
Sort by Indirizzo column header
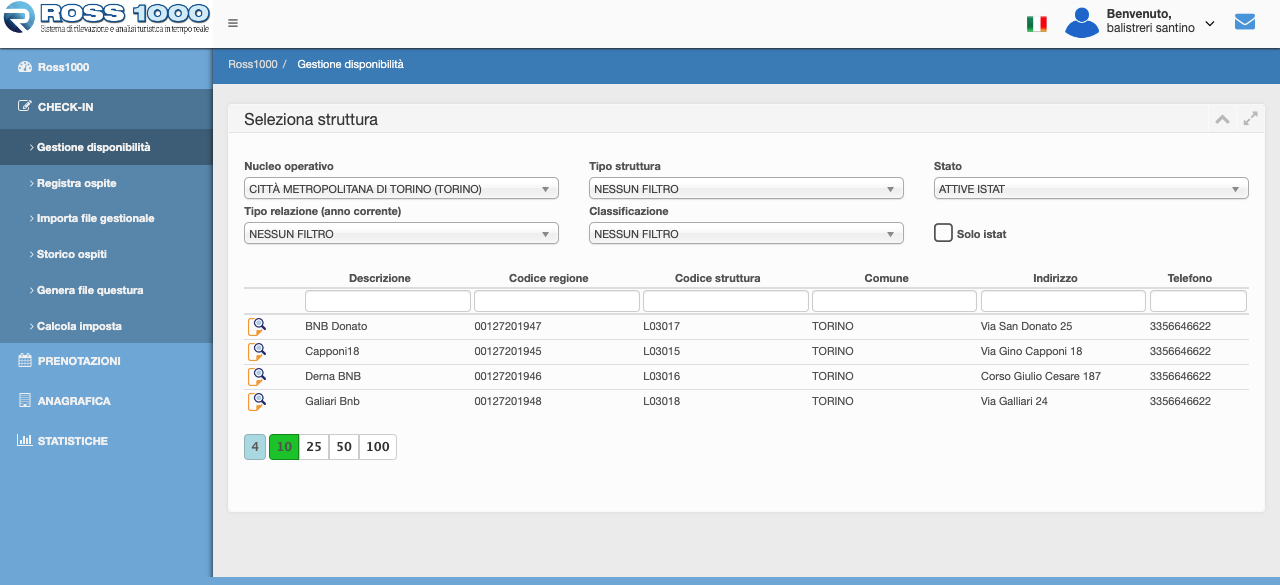coord(1055,278)
